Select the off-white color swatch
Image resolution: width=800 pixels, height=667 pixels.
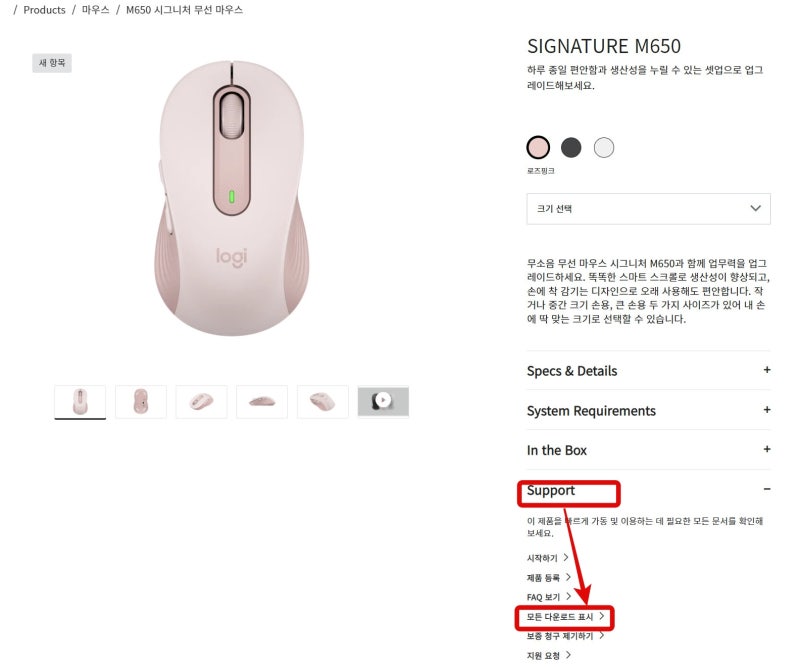(604, 147)
